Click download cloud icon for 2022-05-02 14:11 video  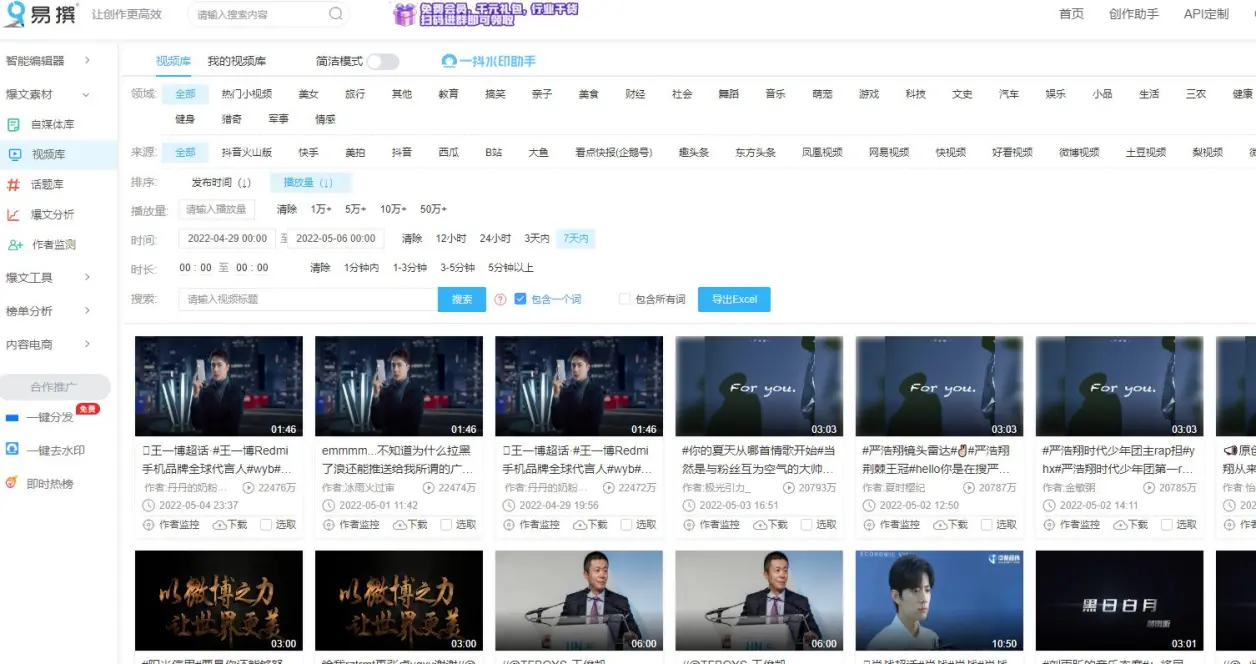[x=1119, y=524]
